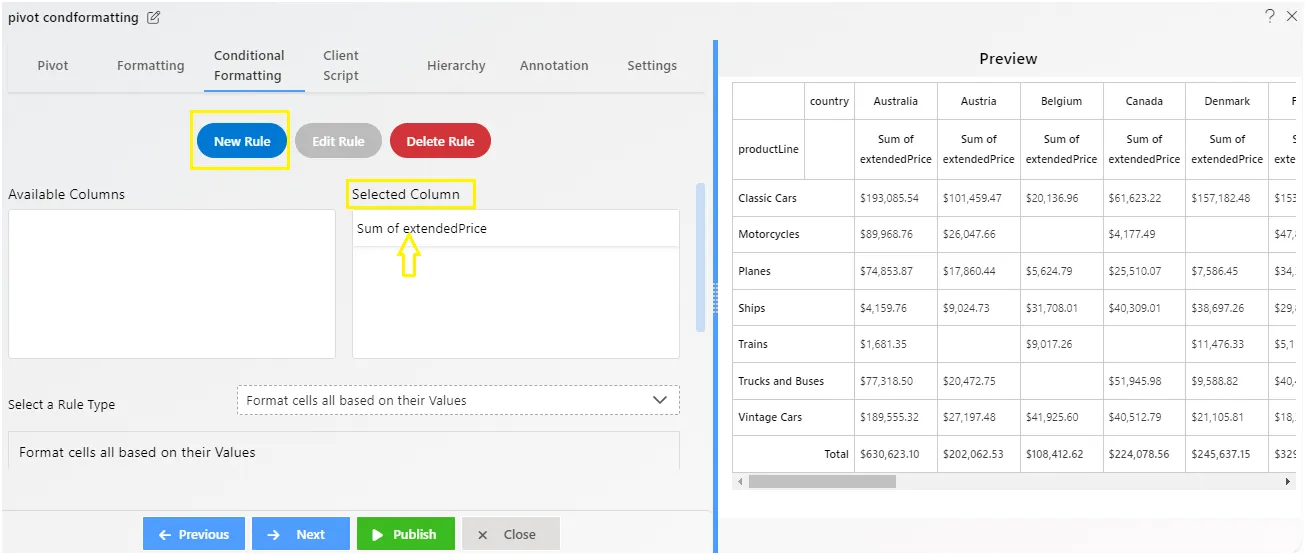Open the help question mark icon
The height and width of the screenshot is (555, 1305).
click(1270, 16)
